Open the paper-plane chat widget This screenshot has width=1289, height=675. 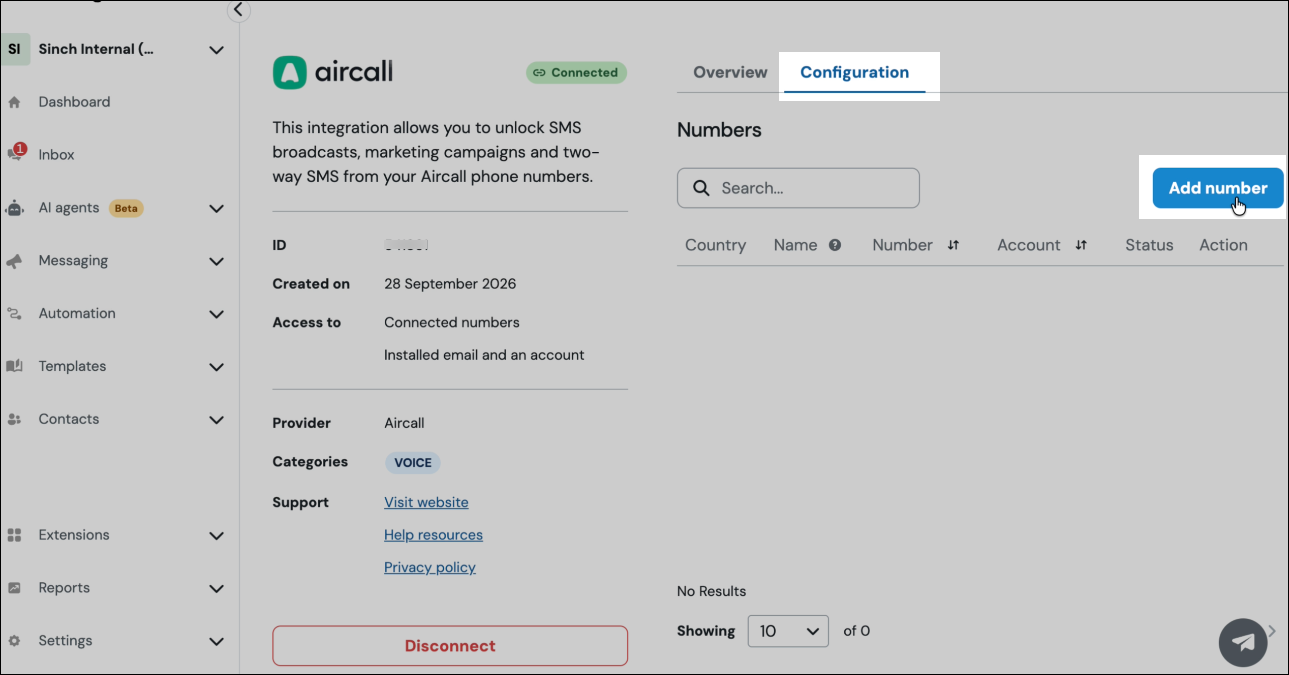pyautogui.click(x=1243, y=642)
